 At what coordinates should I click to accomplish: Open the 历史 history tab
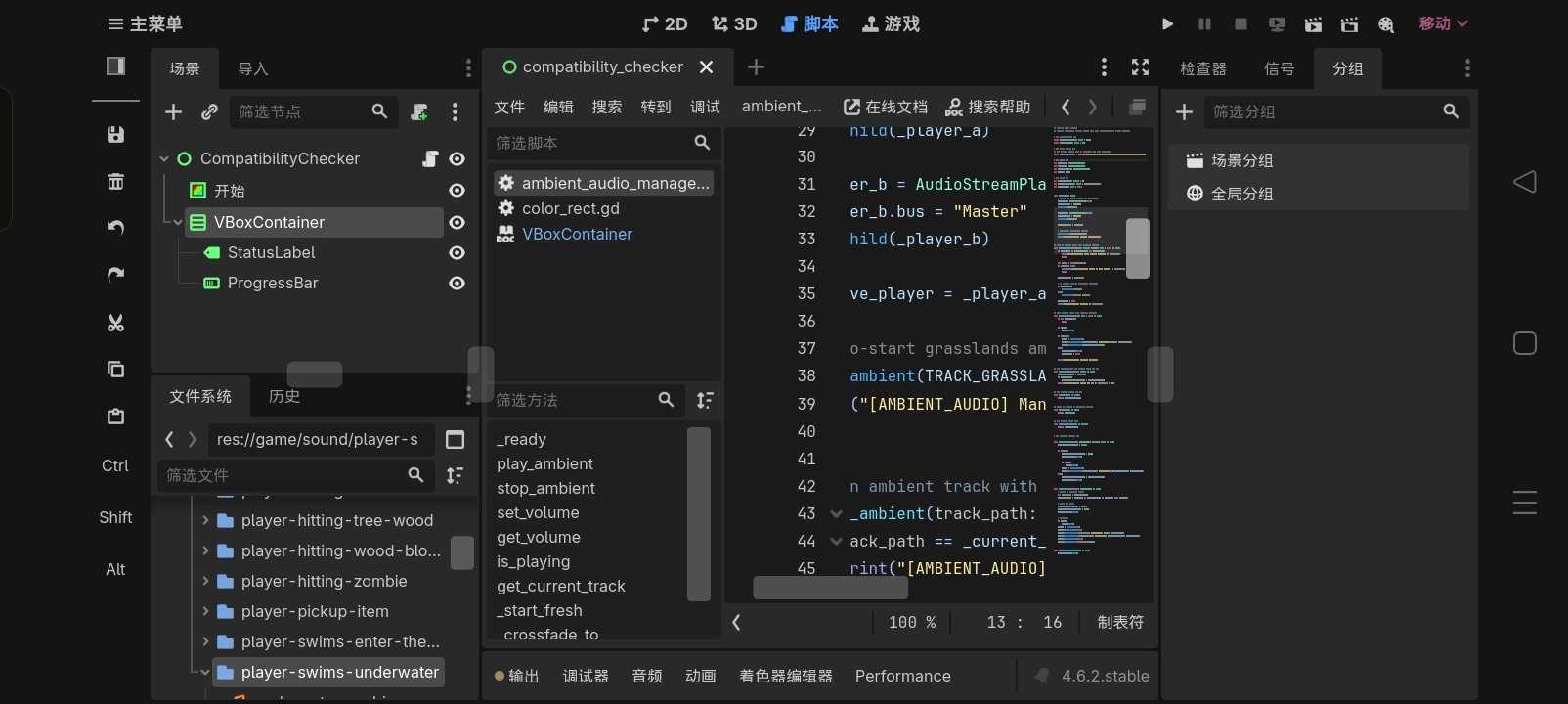[x=284, y=396]
